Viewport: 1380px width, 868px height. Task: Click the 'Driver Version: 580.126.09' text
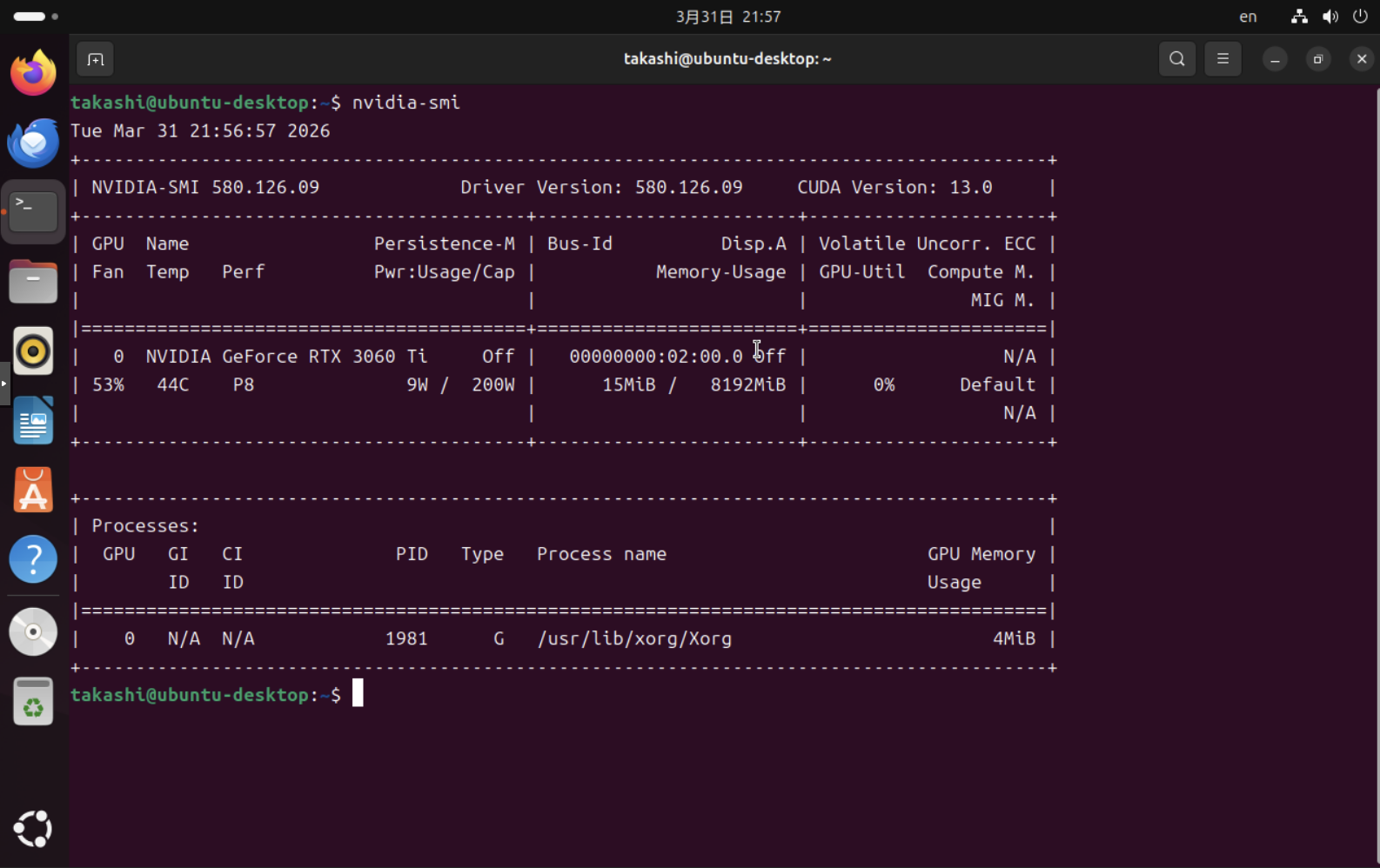point(601,187)
